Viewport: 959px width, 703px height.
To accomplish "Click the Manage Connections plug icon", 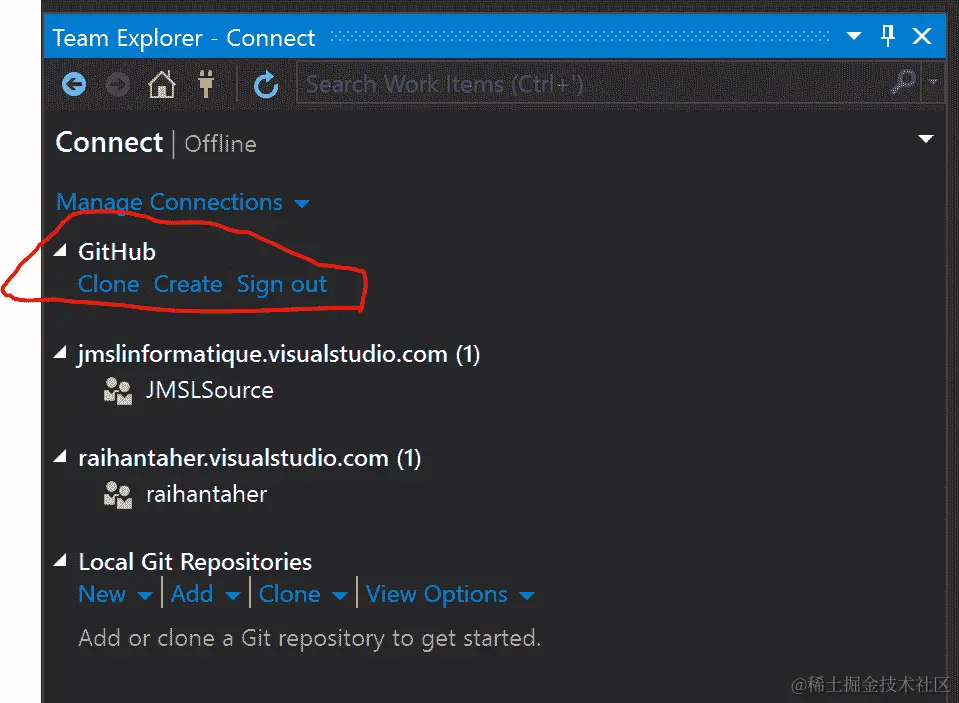I will (x=206, y=84).
